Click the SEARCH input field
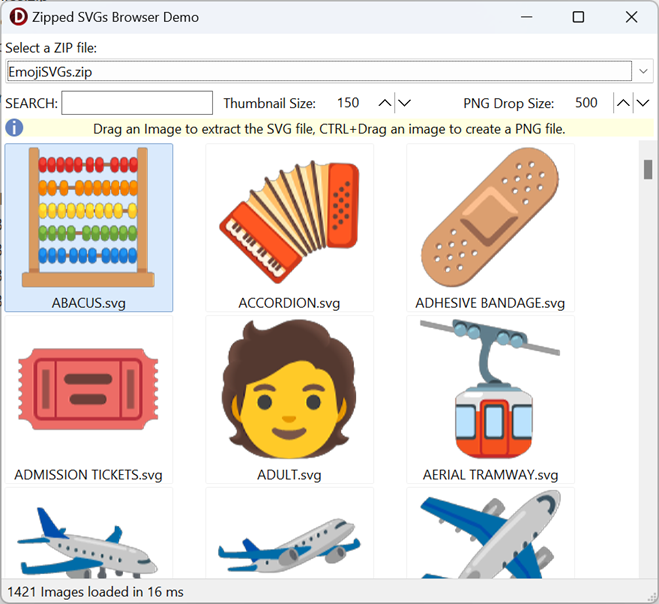Viewport: 659px width, 604px height. pyautogui.click(x=137, y=103)
